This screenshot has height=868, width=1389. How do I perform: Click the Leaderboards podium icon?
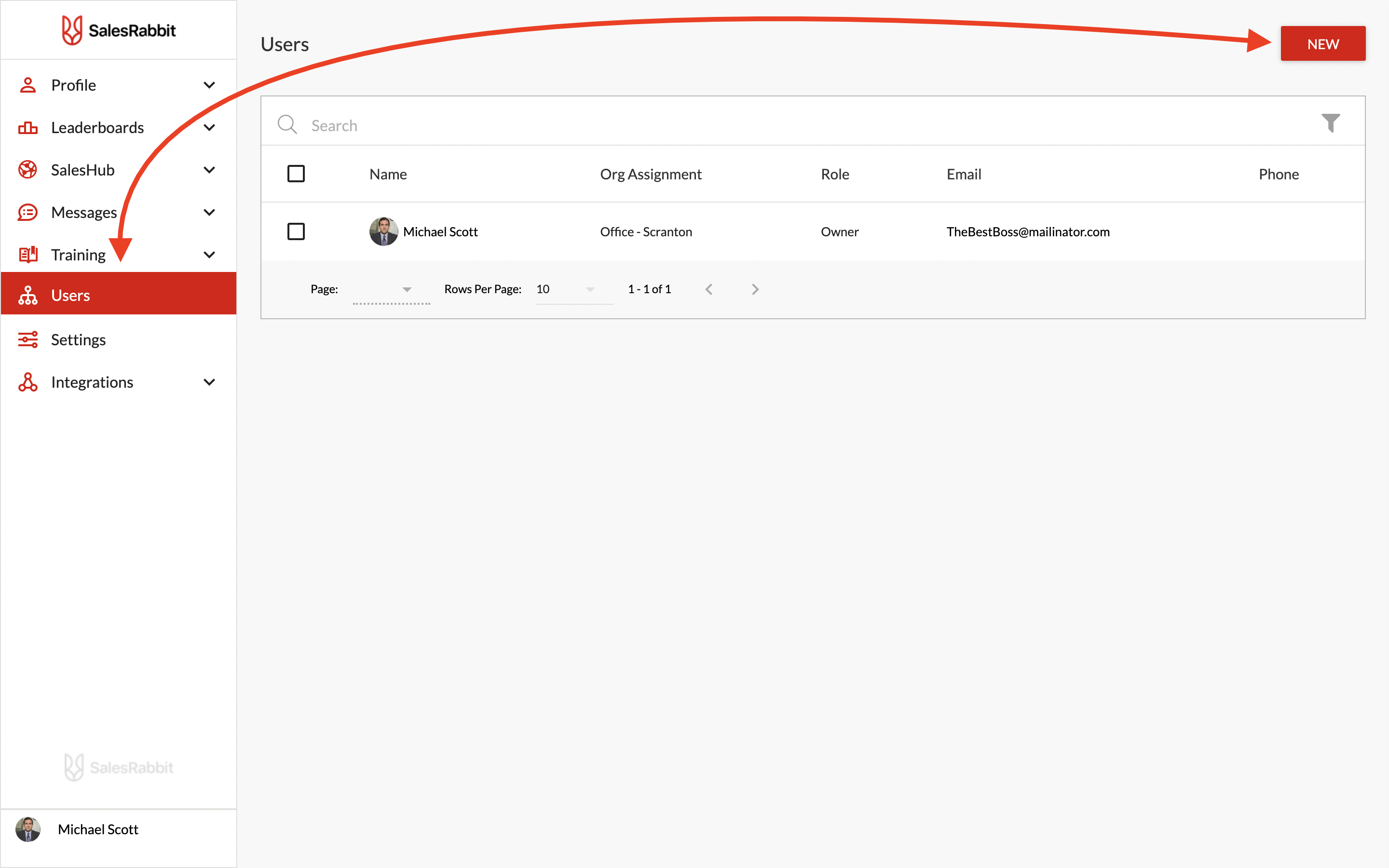[x=27, y=127]
